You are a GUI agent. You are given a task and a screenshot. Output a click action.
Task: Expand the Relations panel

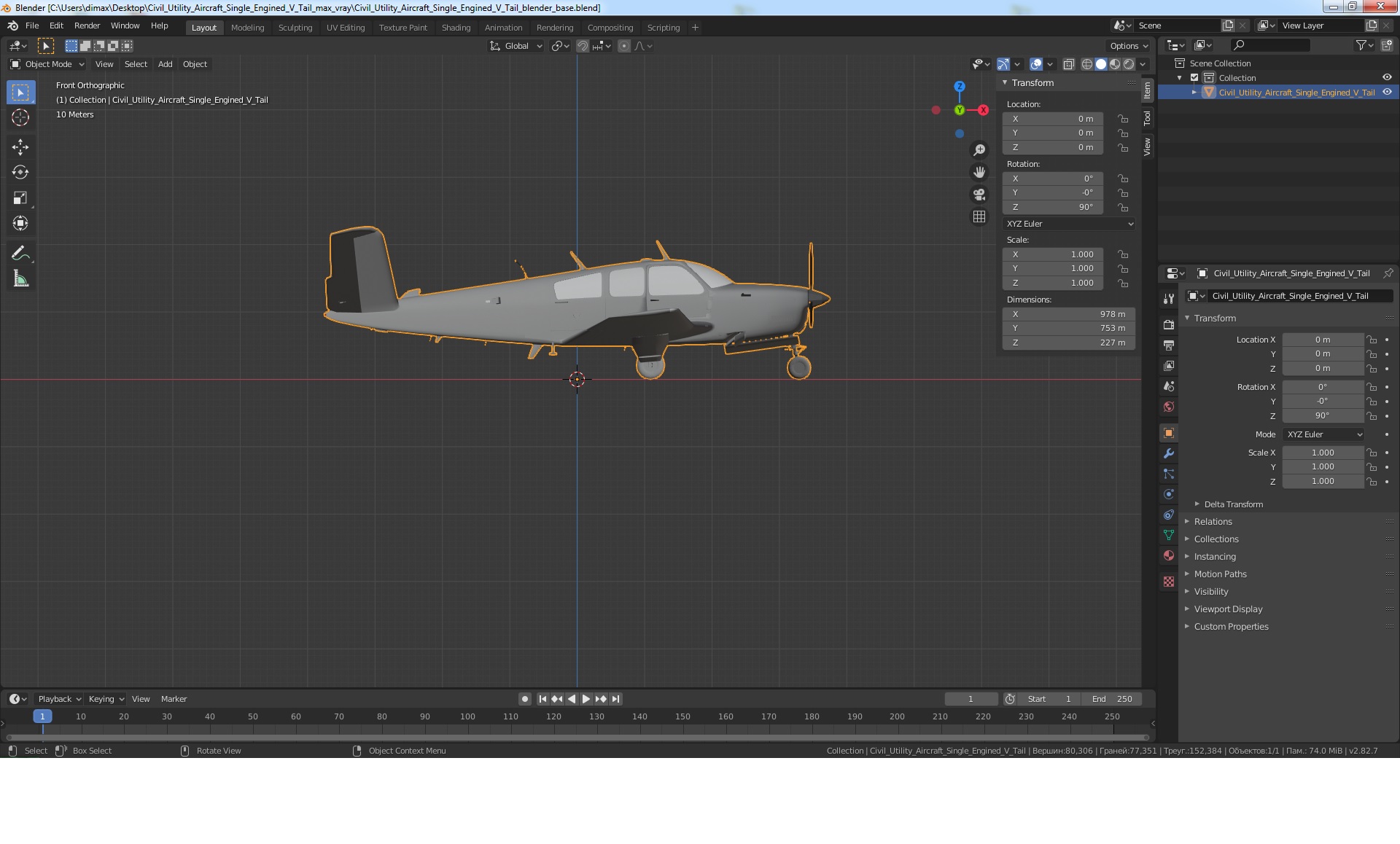(1212, 522)
